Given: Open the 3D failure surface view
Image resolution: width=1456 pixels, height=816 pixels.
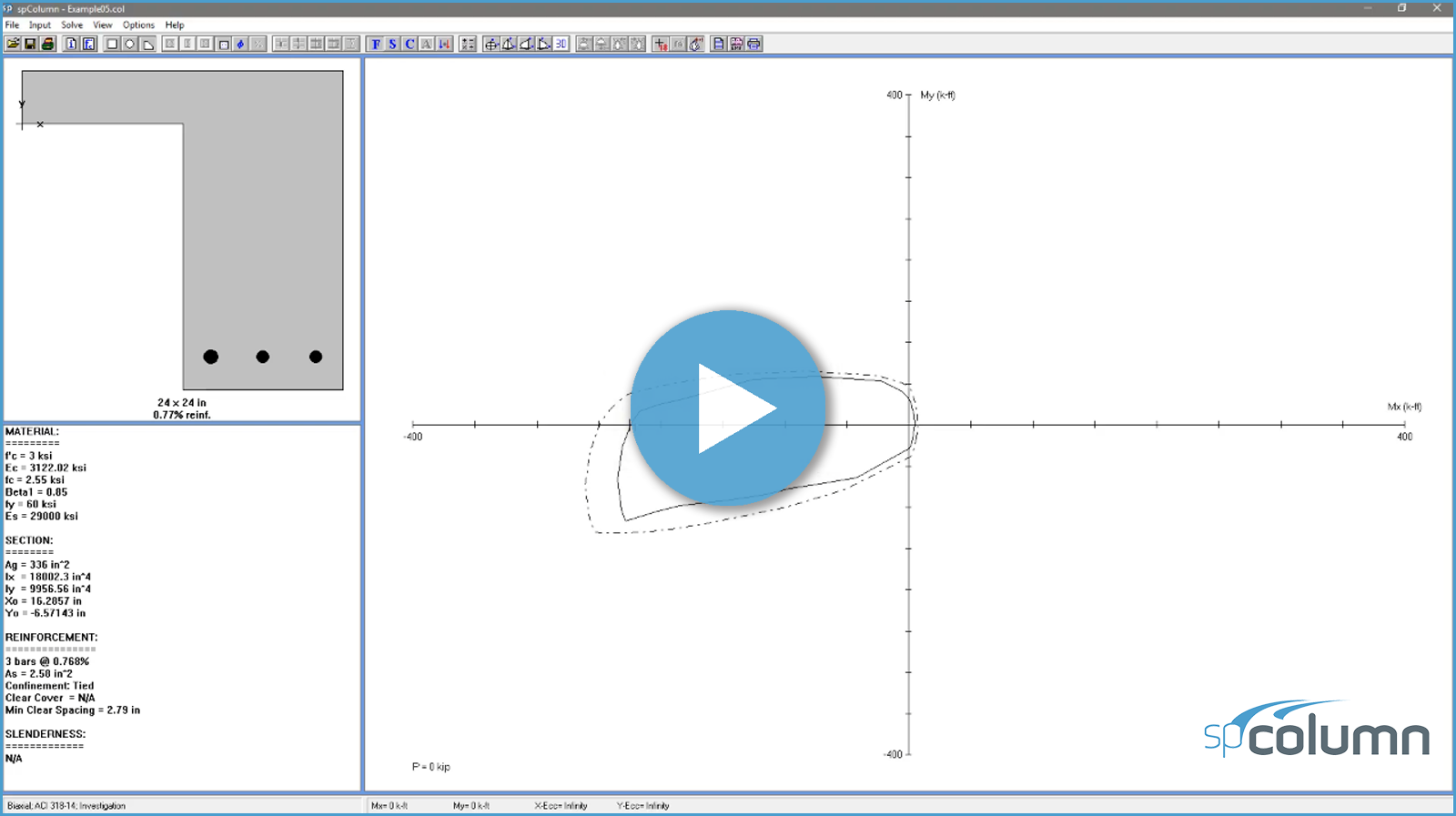Looking at the screenshot, I should pos(561,44).
